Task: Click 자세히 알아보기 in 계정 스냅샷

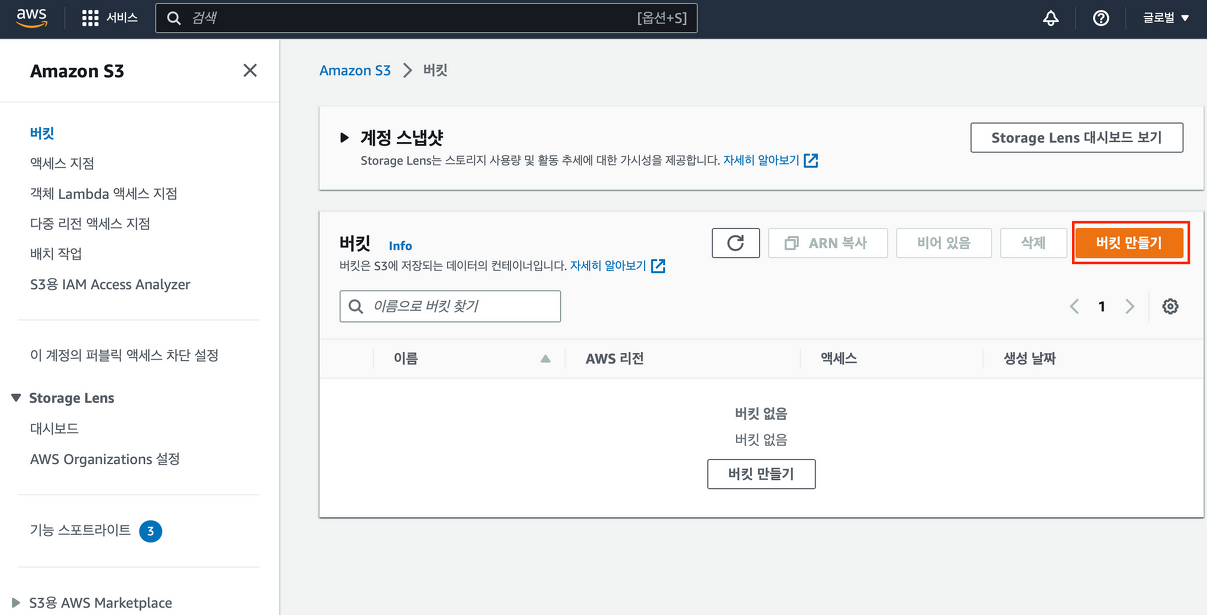Action: tap(761, 160)
